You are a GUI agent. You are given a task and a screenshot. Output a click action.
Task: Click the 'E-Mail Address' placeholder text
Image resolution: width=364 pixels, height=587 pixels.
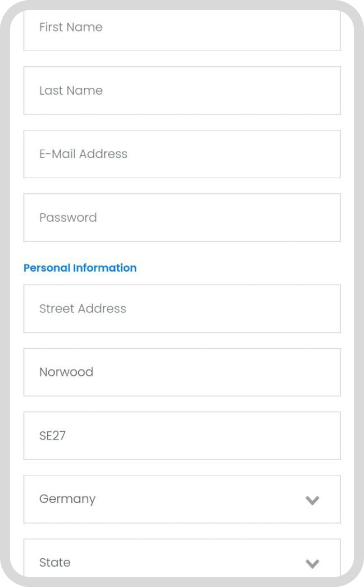[x=83, y=154]
